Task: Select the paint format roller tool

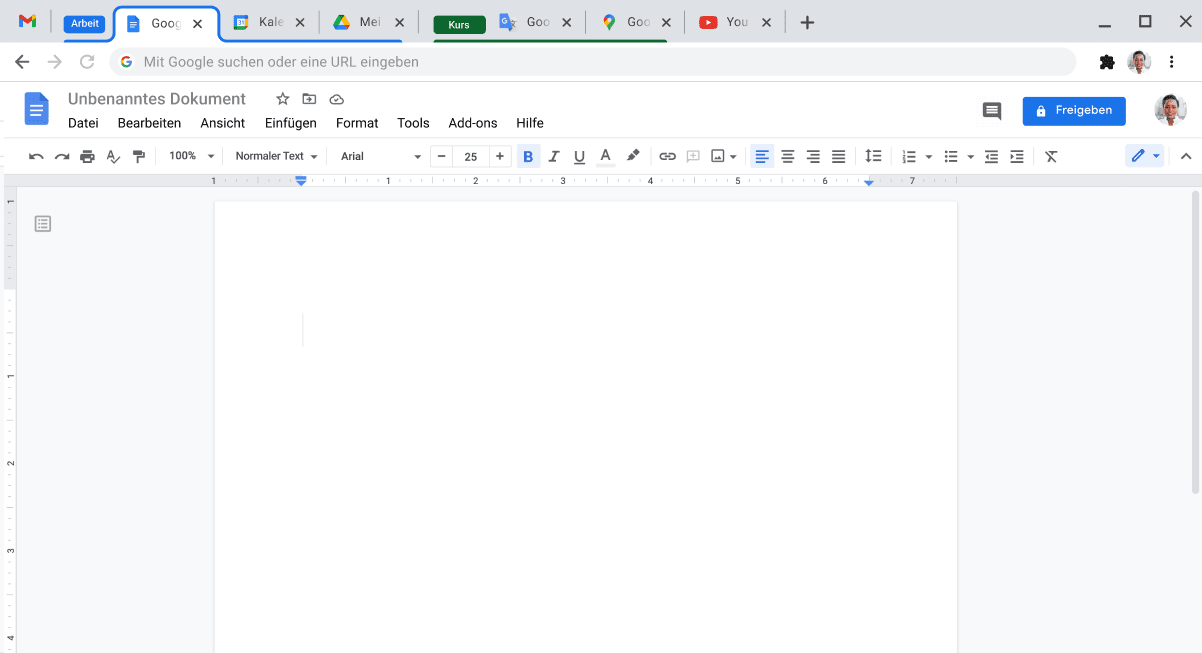Action: pyautogui.click(x=139, y=157)
